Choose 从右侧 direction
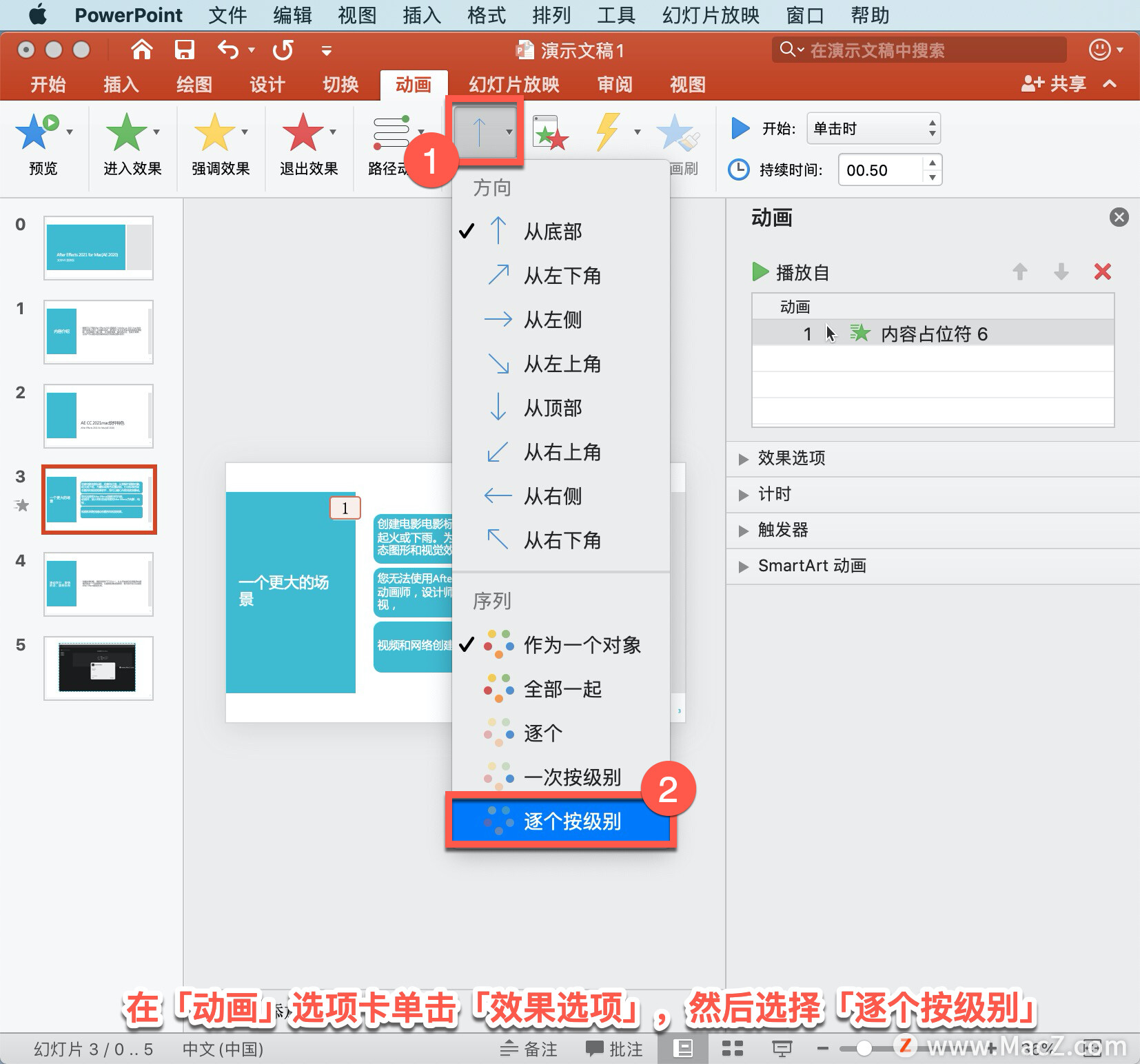The width and height of the screenshot is (1140, 1064). click(561, 496)
